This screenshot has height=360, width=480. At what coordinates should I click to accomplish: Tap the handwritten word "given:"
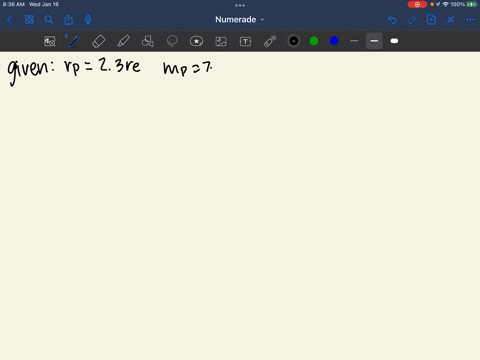[31, 71]
